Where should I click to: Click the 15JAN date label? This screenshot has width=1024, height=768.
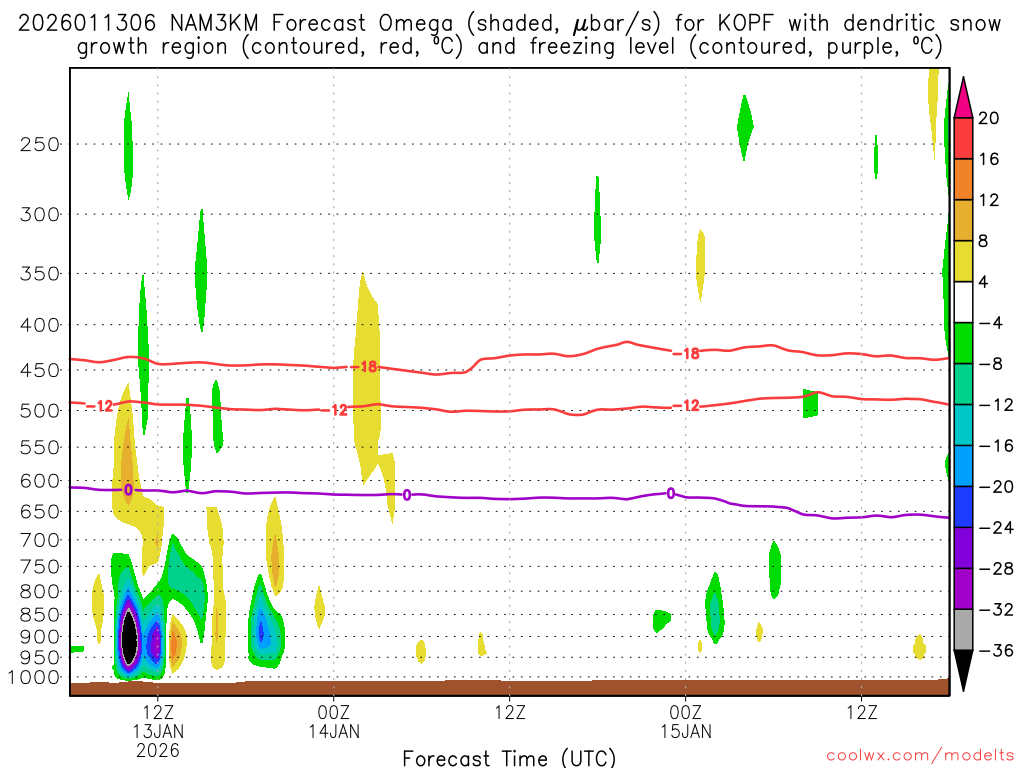[686, 731]
